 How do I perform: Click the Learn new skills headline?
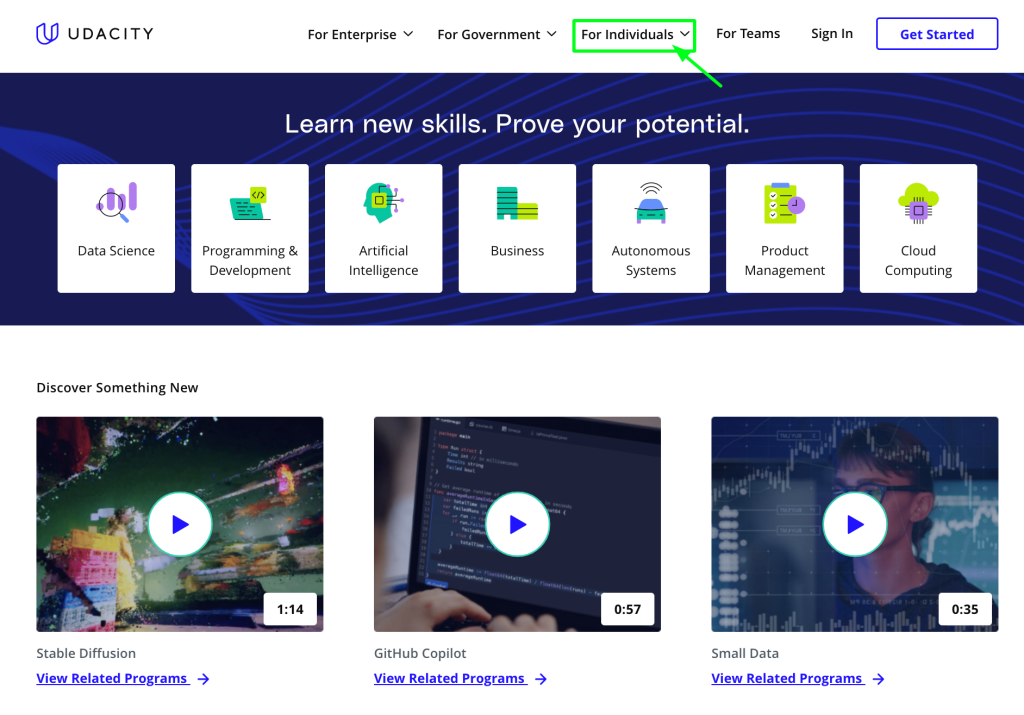[517, 124]
